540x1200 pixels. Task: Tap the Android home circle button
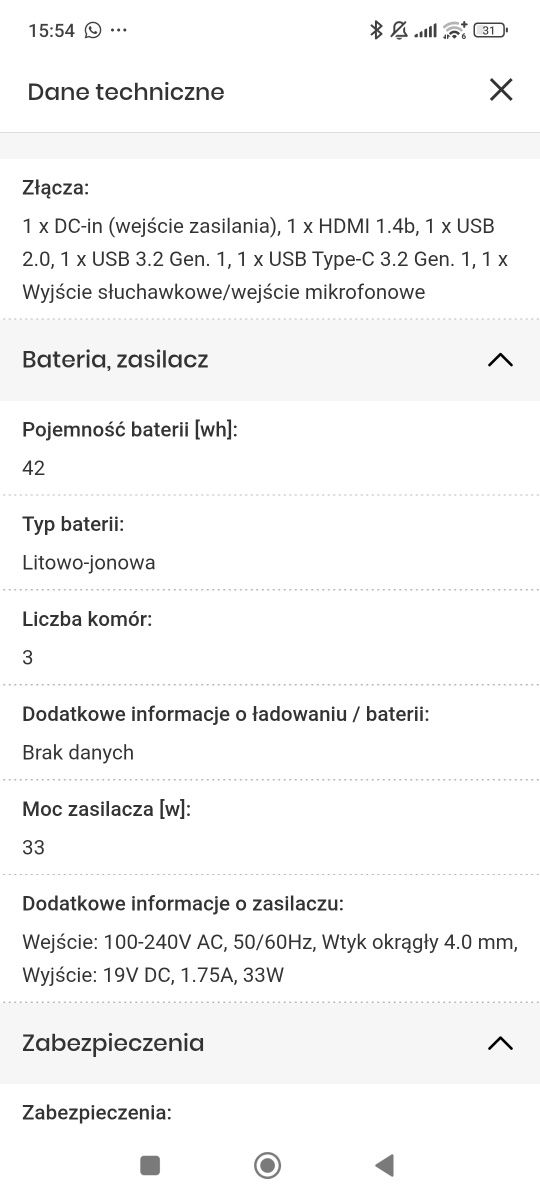click(267, 1165)
